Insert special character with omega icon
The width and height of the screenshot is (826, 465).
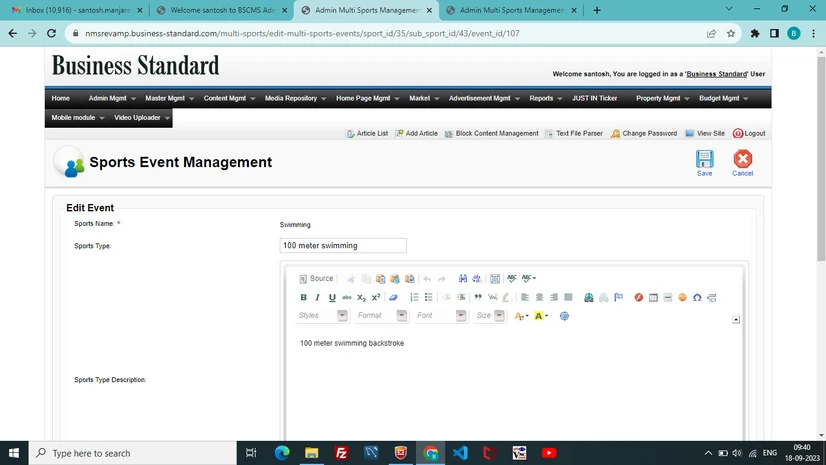697,297
